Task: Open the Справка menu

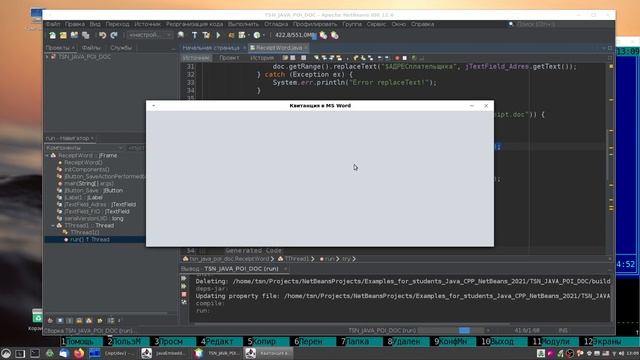Action: point(422,24)
